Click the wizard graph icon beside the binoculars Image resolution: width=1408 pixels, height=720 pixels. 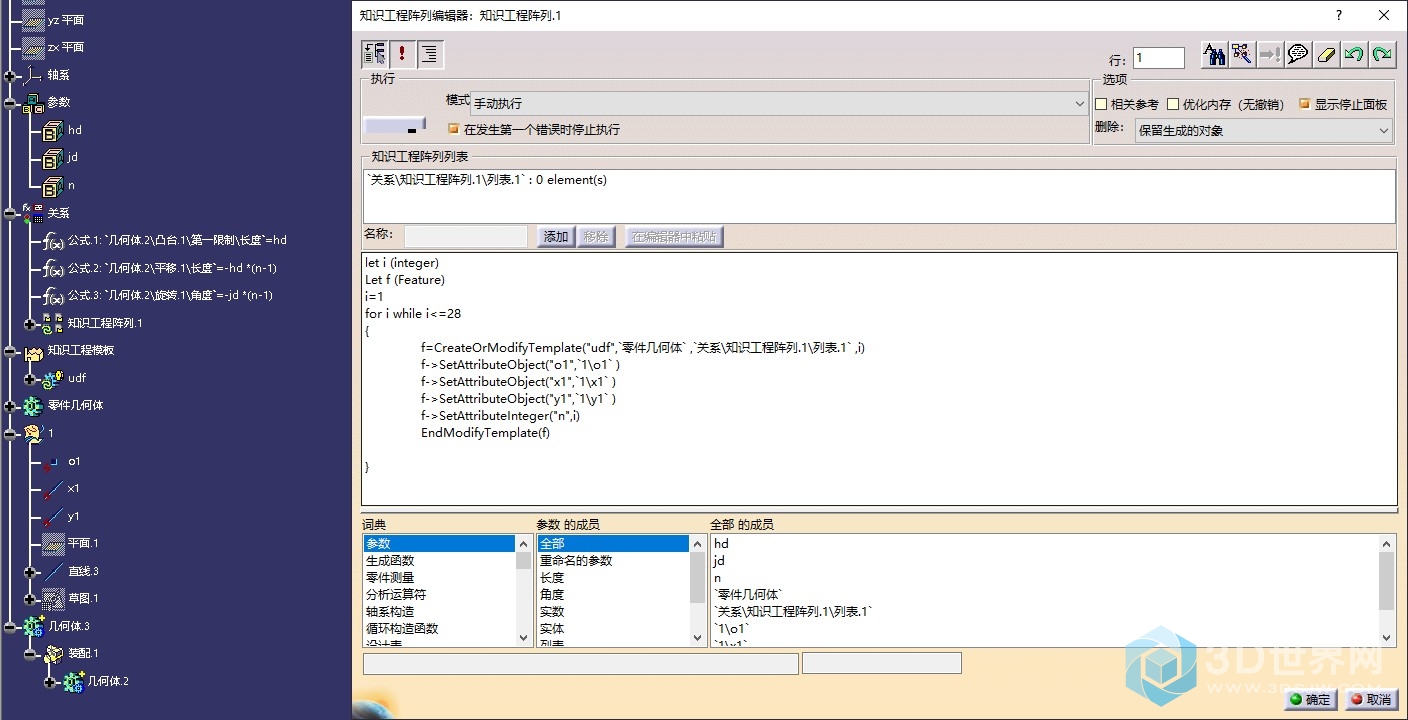[1242, 55]
